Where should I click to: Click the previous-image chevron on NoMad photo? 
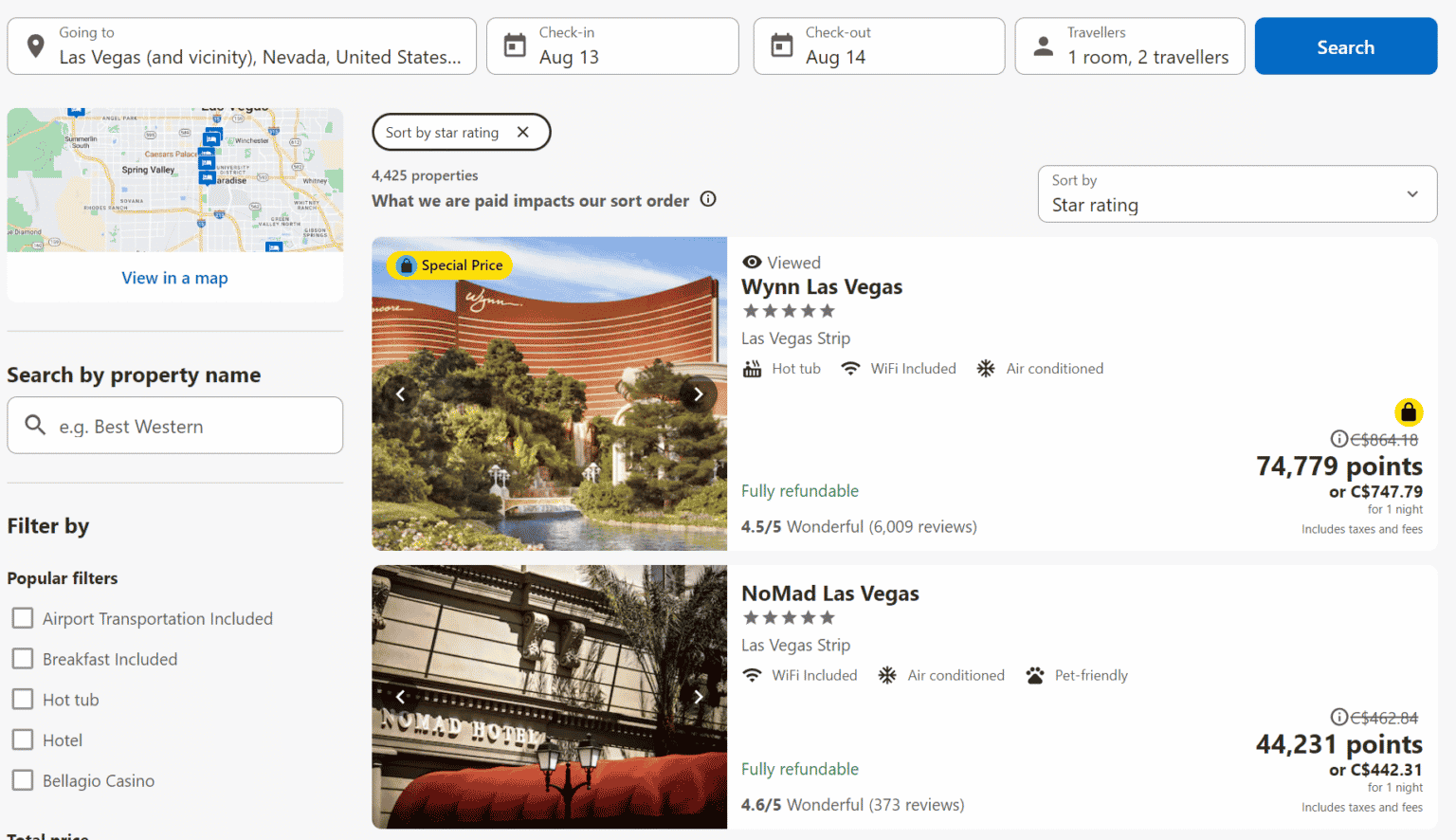click(x=400, y=696)
